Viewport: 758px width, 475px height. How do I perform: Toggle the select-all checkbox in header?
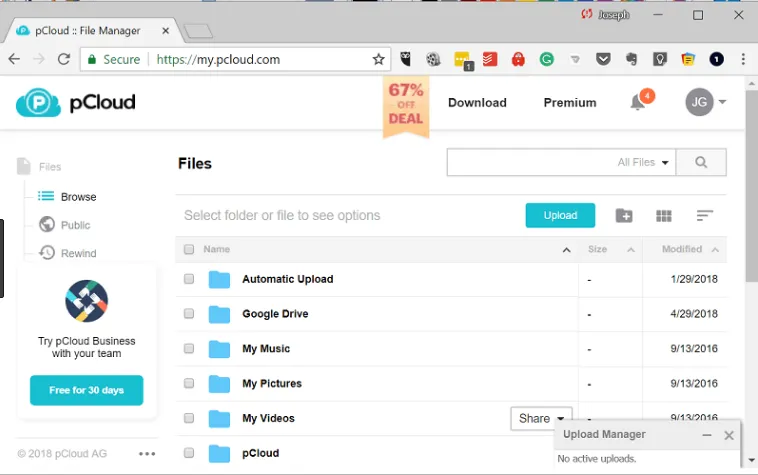[189, 249]
